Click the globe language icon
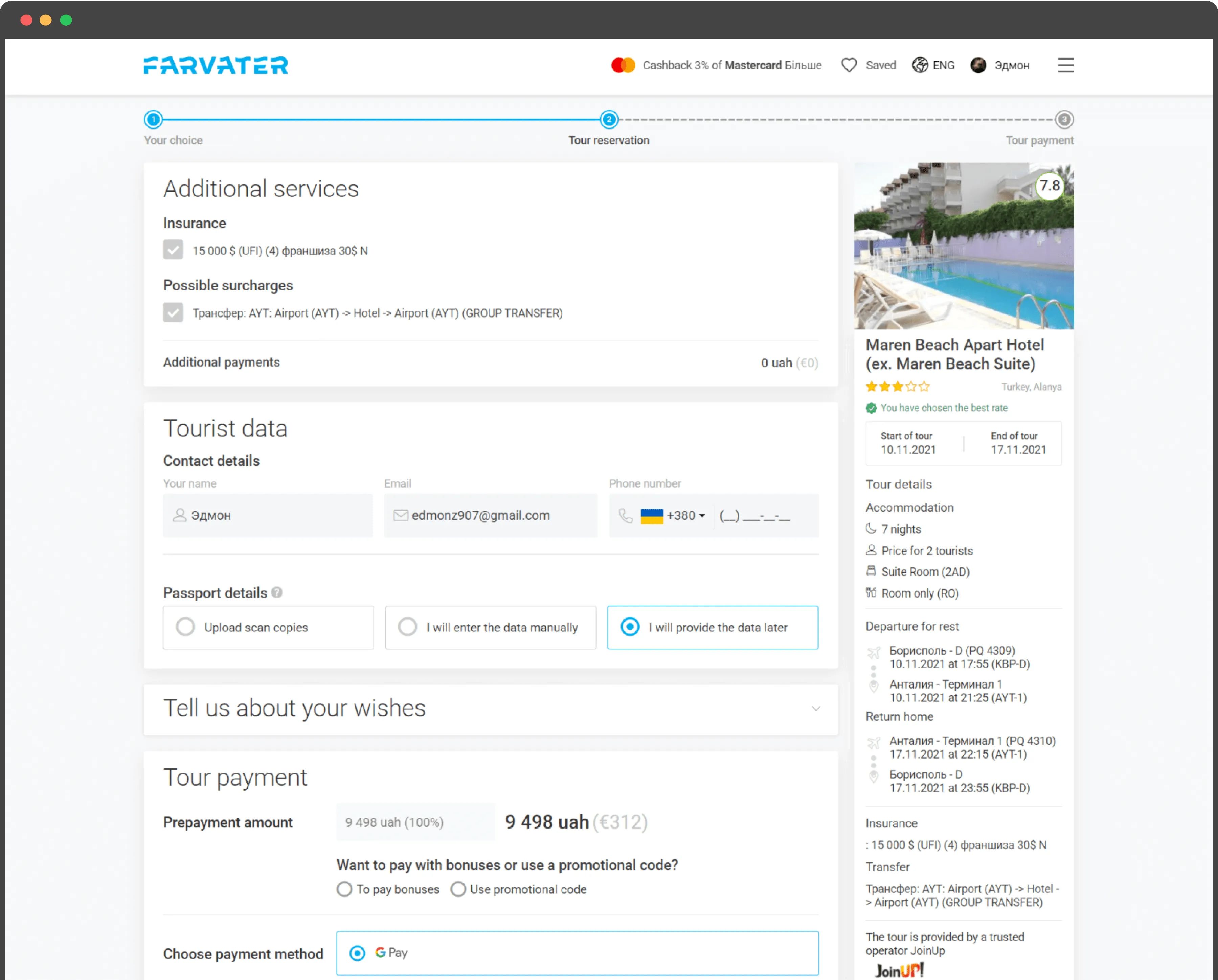 pos(920,66)
